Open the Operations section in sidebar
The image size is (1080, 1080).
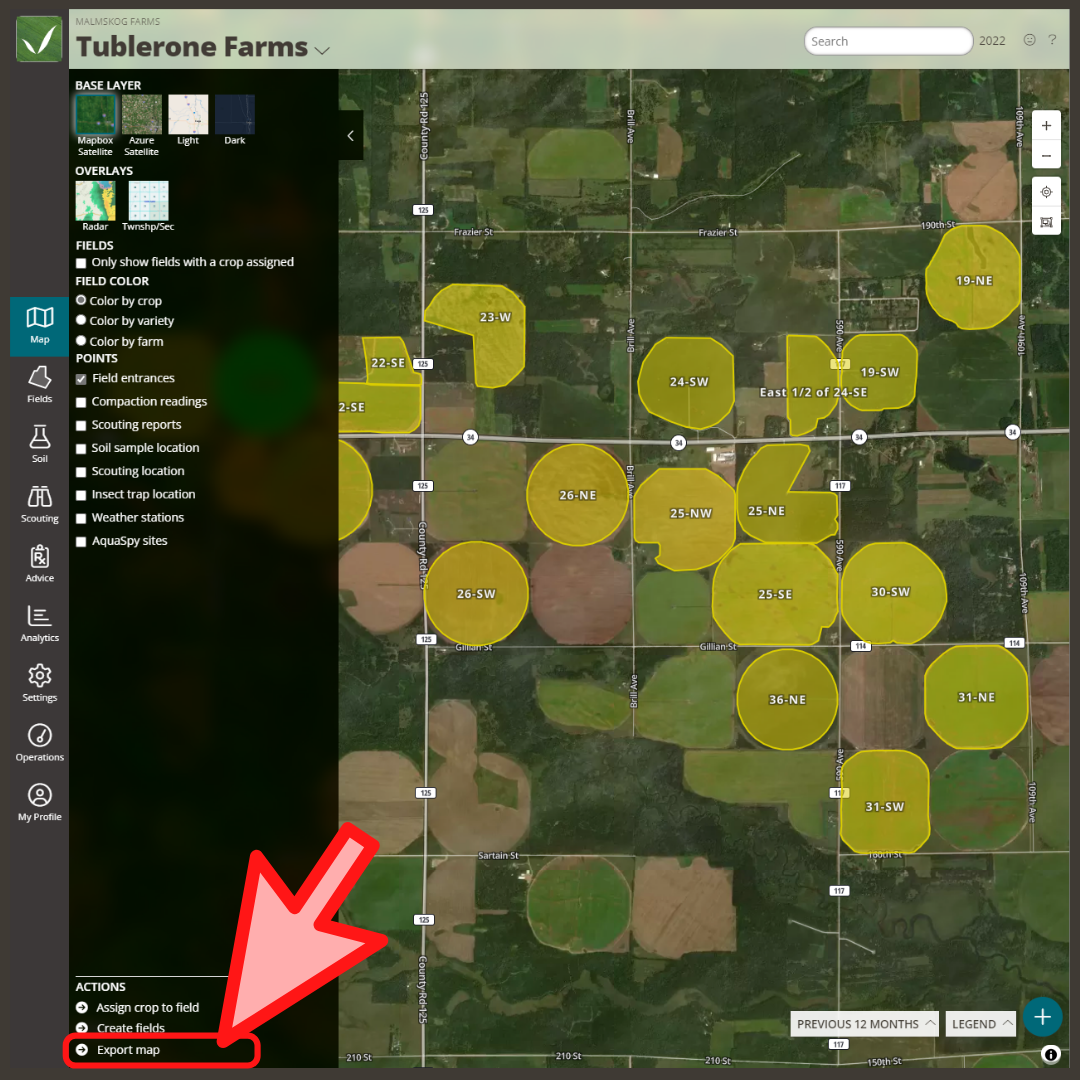point(39,742)
